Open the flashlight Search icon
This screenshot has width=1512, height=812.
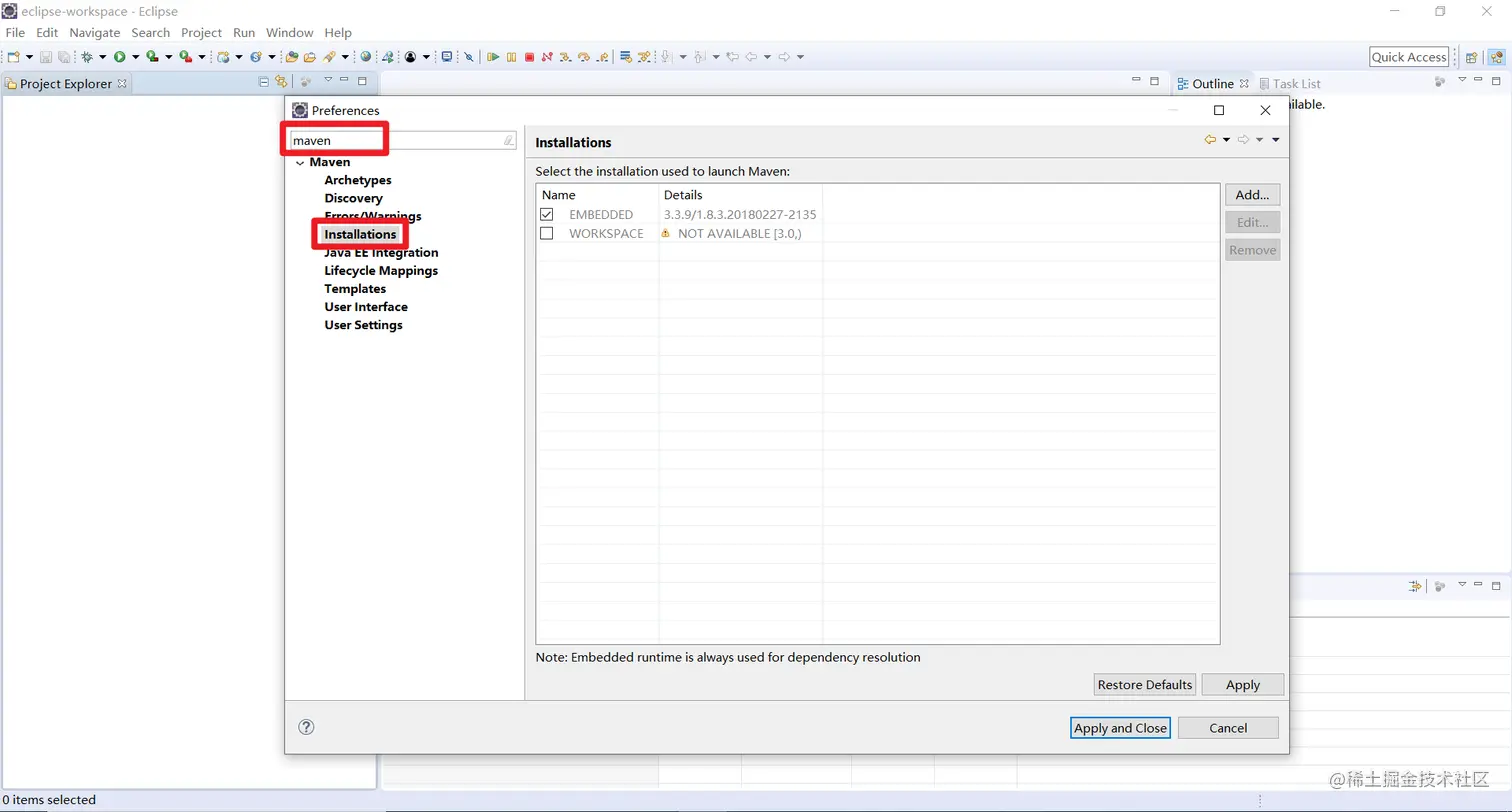coord(328,57)
